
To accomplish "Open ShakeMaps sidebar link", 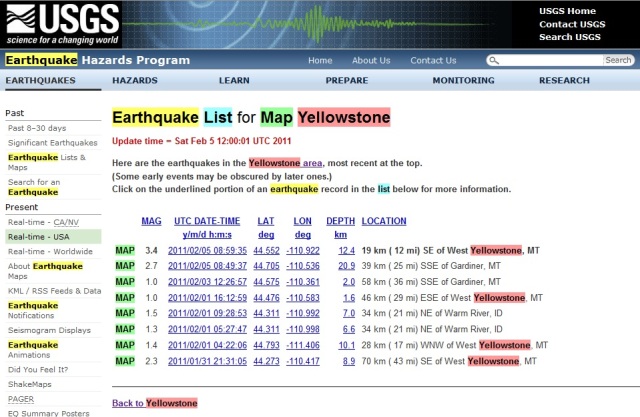I will (x=29, y=384).
